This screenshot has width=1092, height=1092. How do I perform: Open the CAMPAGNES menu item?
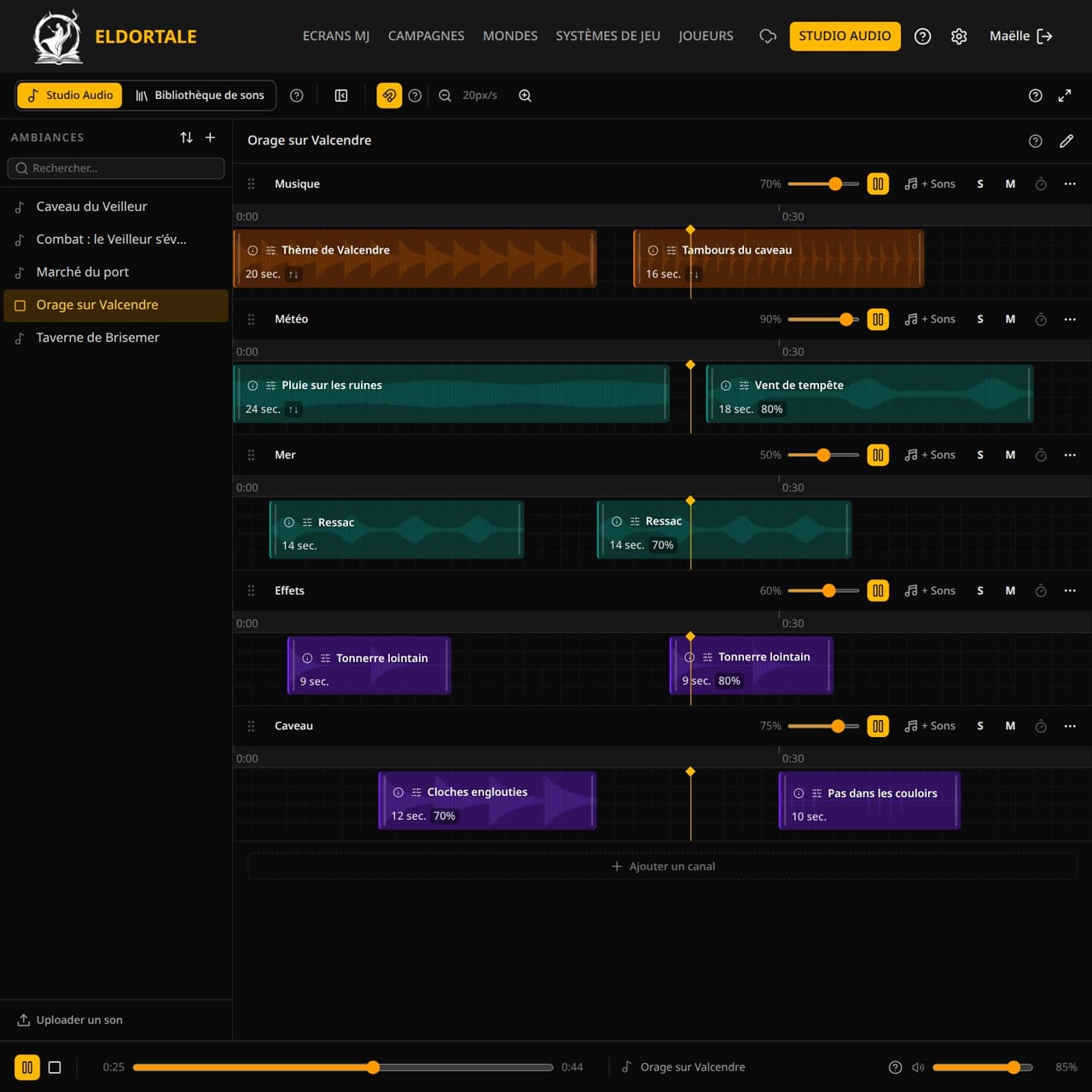[426, 36]
